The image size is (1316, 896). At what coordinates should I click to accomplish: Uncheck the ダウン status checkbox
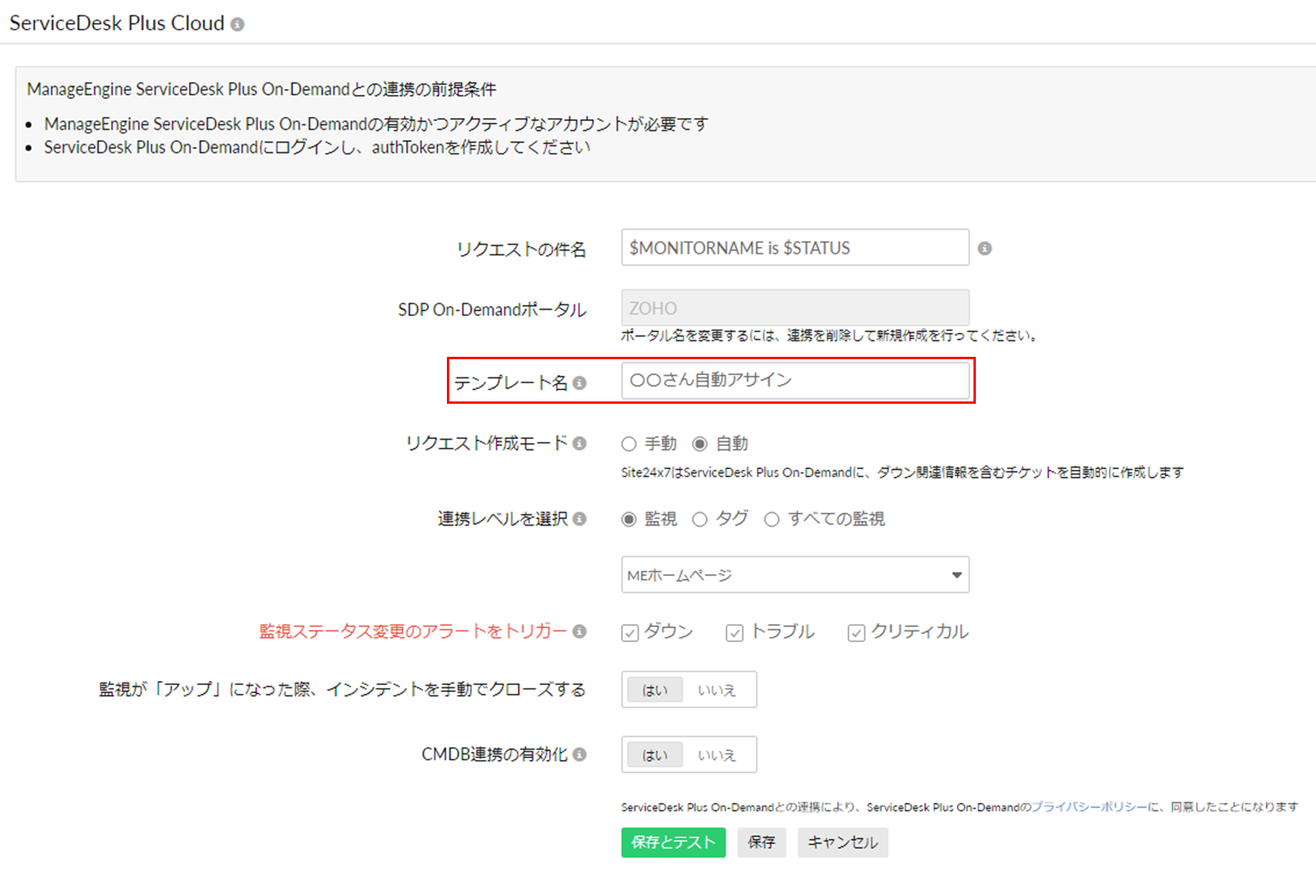pyautogui.click(x=630, y=633)
